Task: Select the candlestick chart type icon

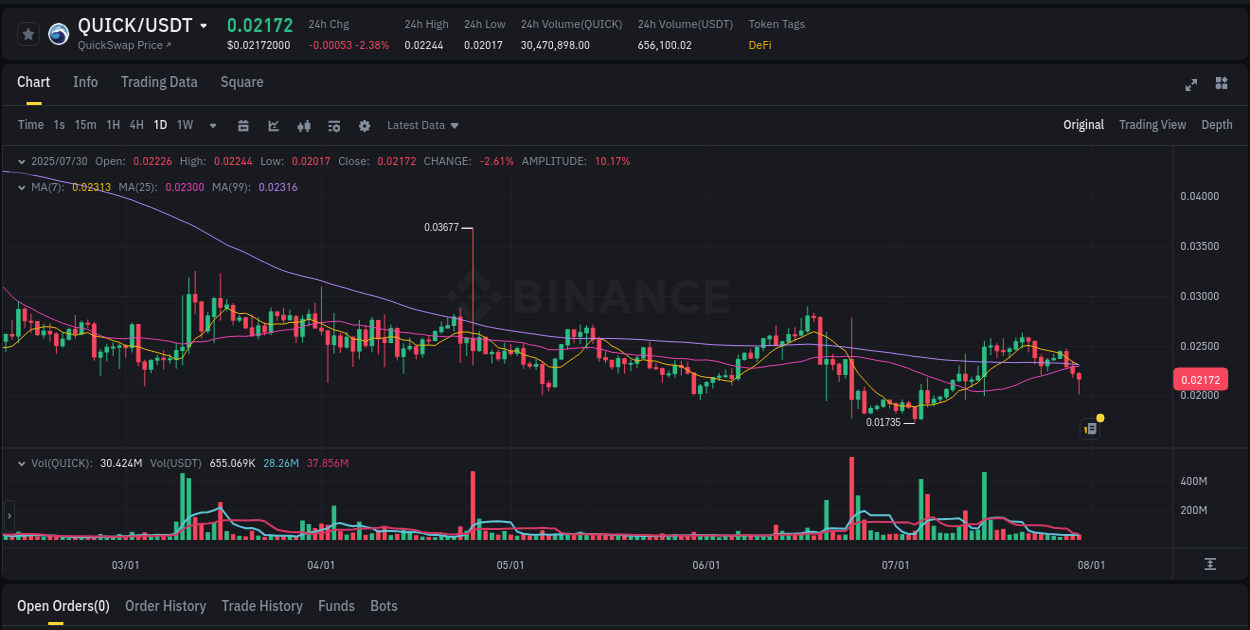Action: [x=304, y=125]
